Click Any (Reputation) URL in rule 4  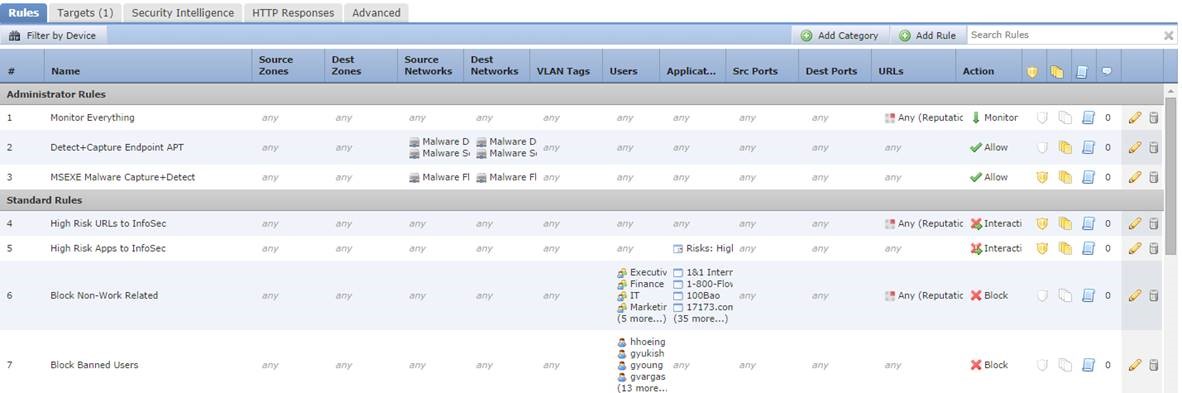tap(924, 223)
